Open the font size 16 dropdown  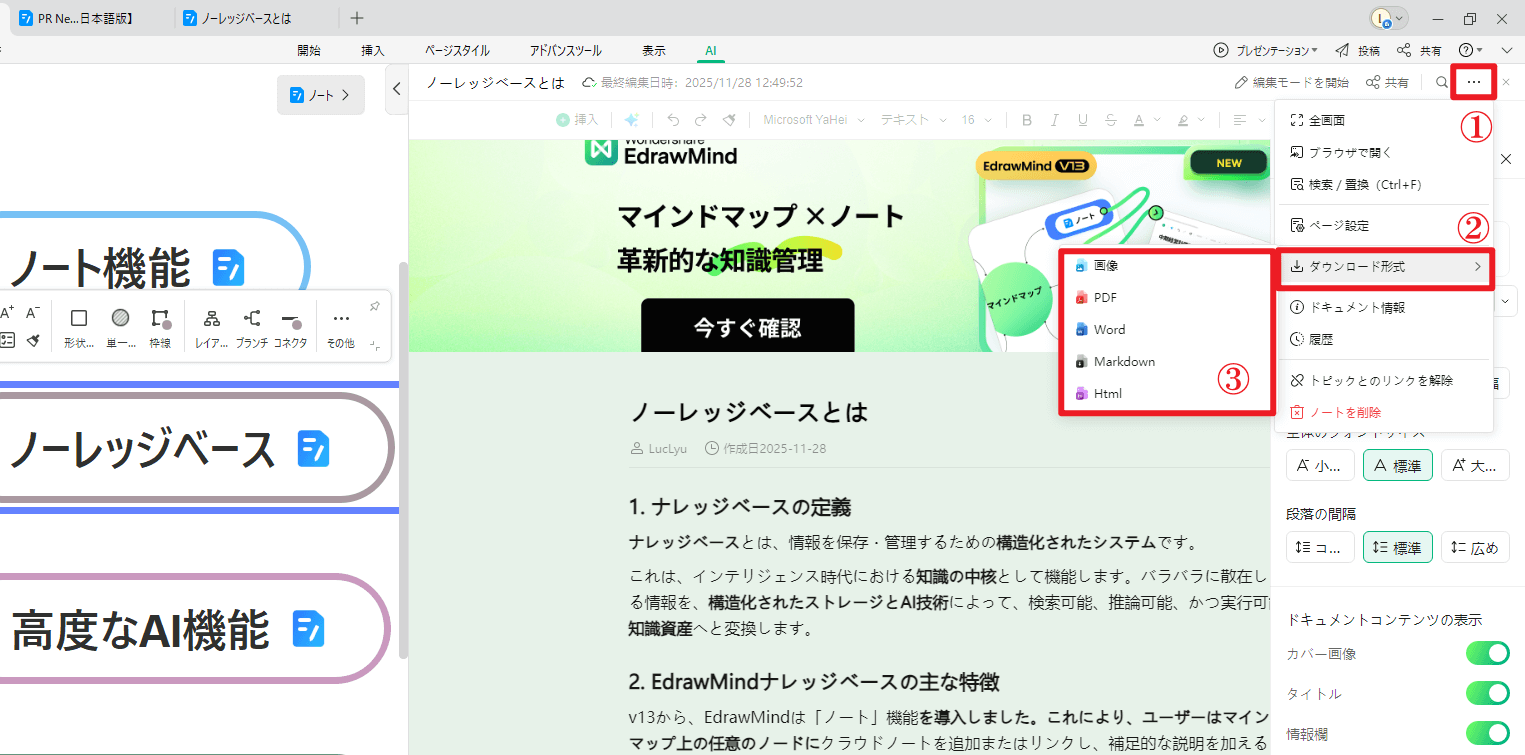point(975,119)
